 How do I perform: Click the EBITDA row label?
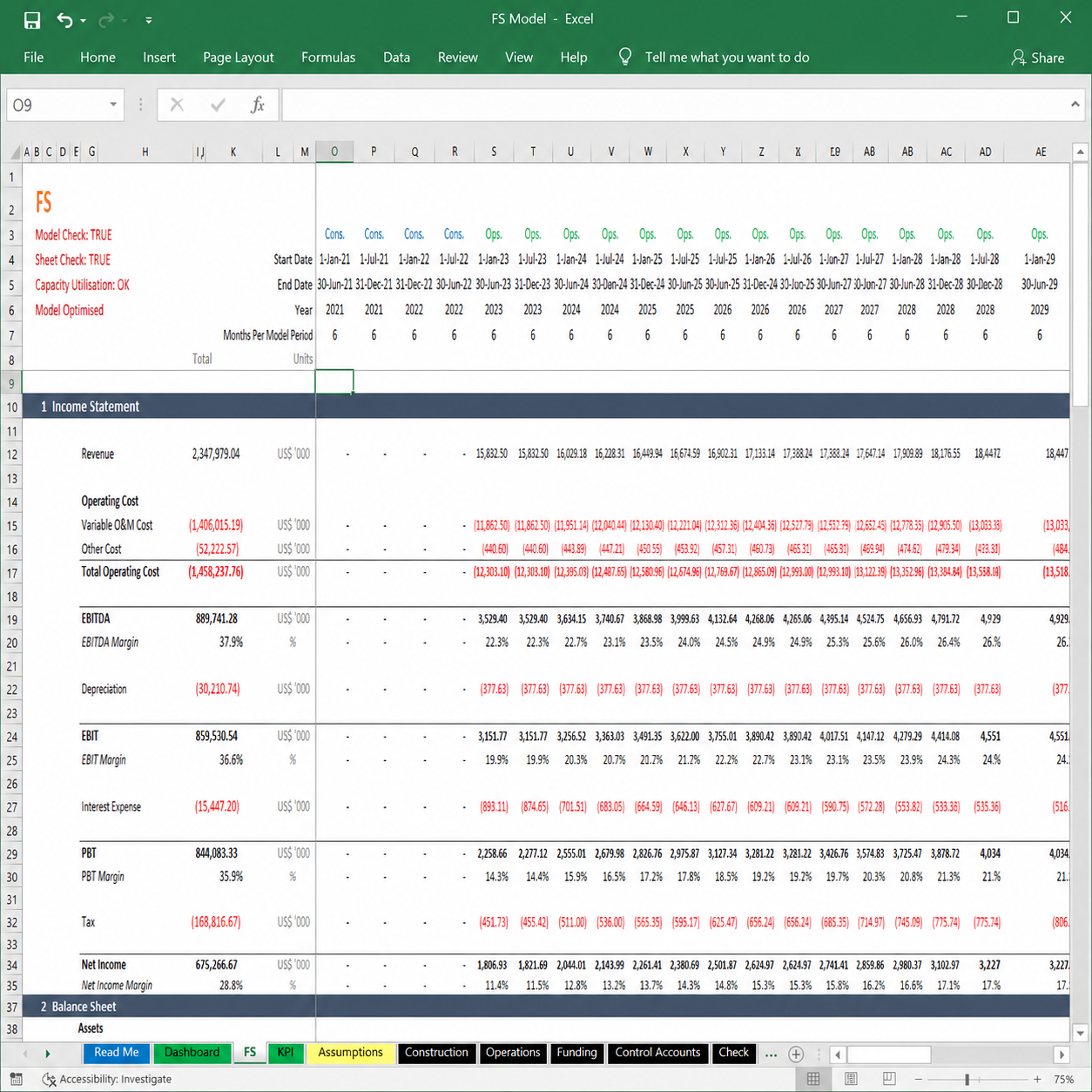pyautogui.click(x=96, y=618)
